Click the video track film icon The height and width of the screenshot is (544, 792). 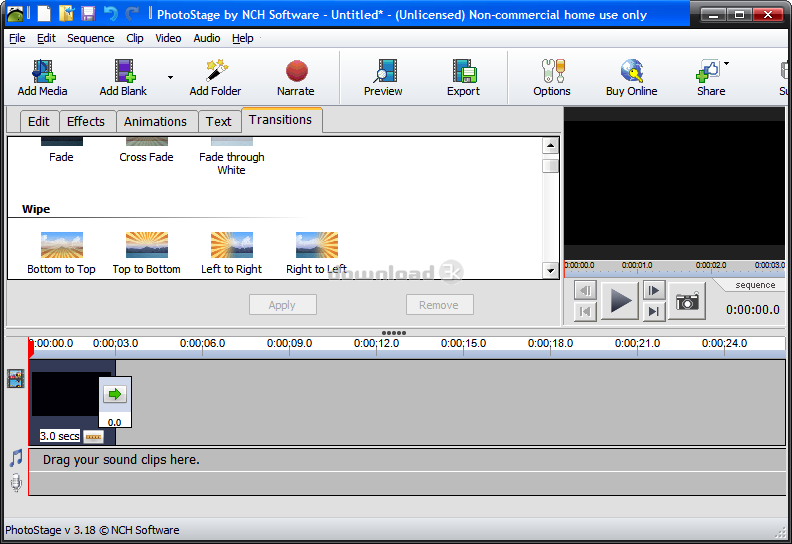16,379
